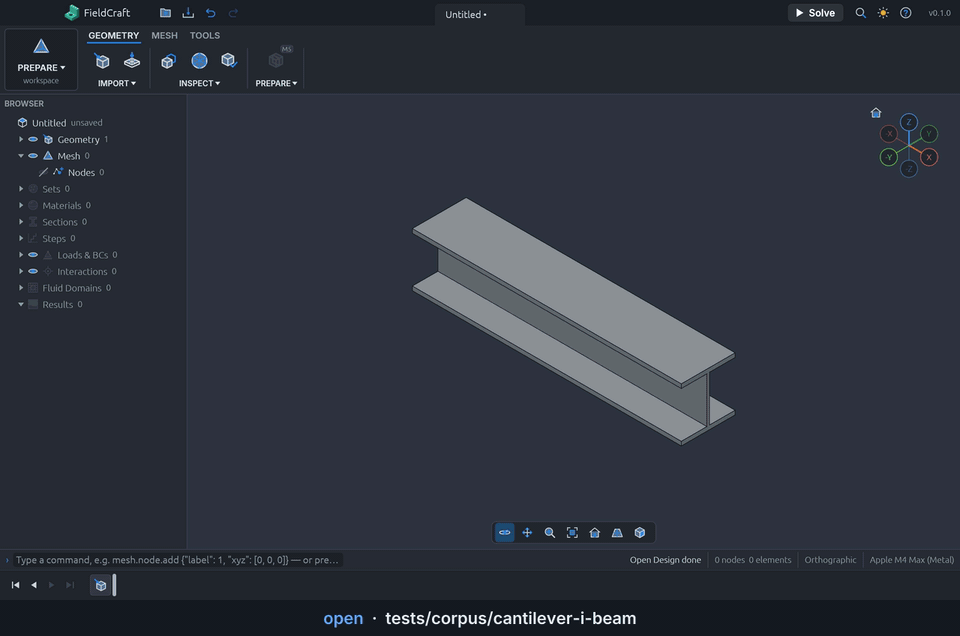Switch to the TOOLS ribbon tab
Viewport: 960px width, 636px height.
(204, 36)
